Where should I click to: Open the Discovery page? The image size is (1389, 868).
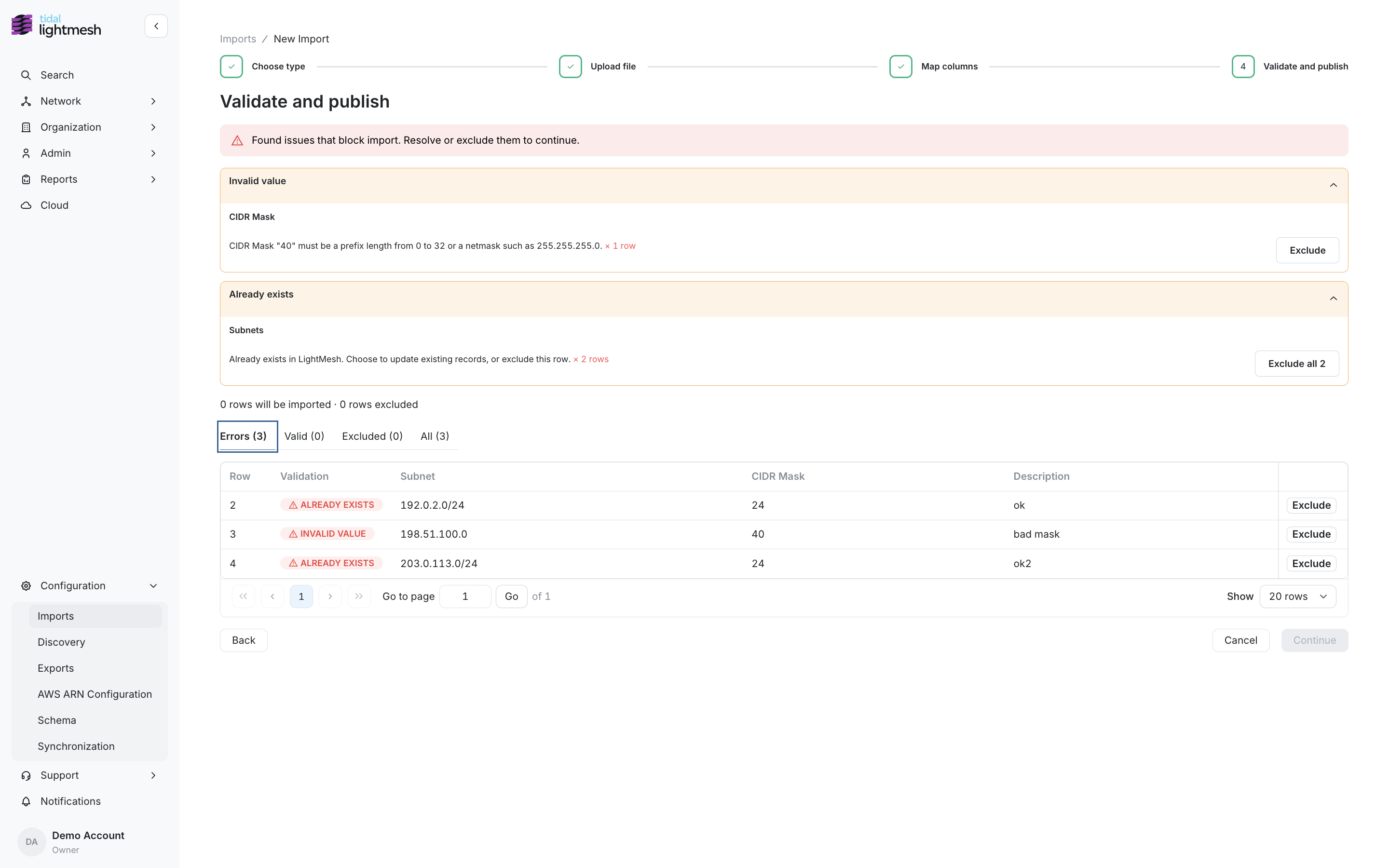coord(95,642)
